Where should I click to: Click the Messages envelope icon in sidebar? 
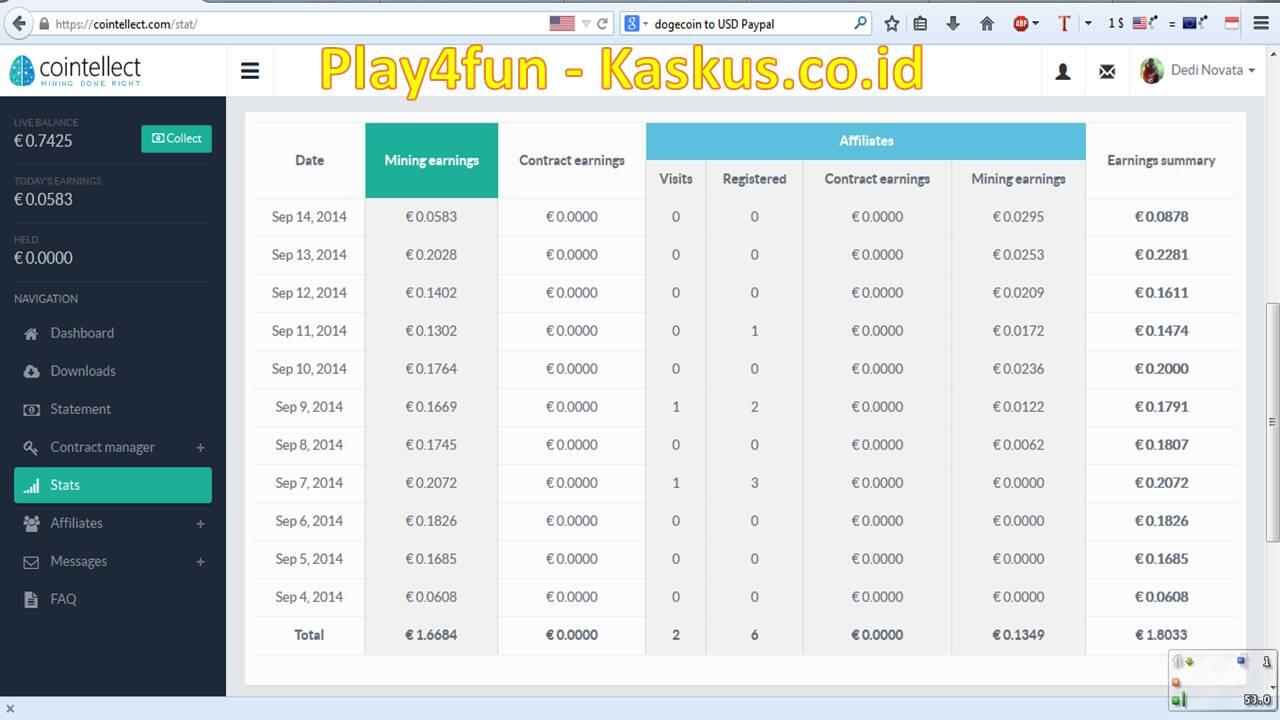pyautogui.click(x=31, y=562)
